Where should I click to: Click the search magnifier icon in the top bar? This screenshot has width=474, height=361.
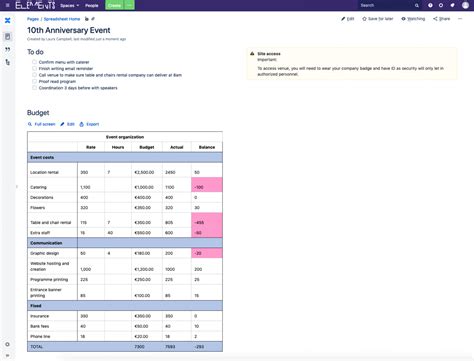click(417, 5)
